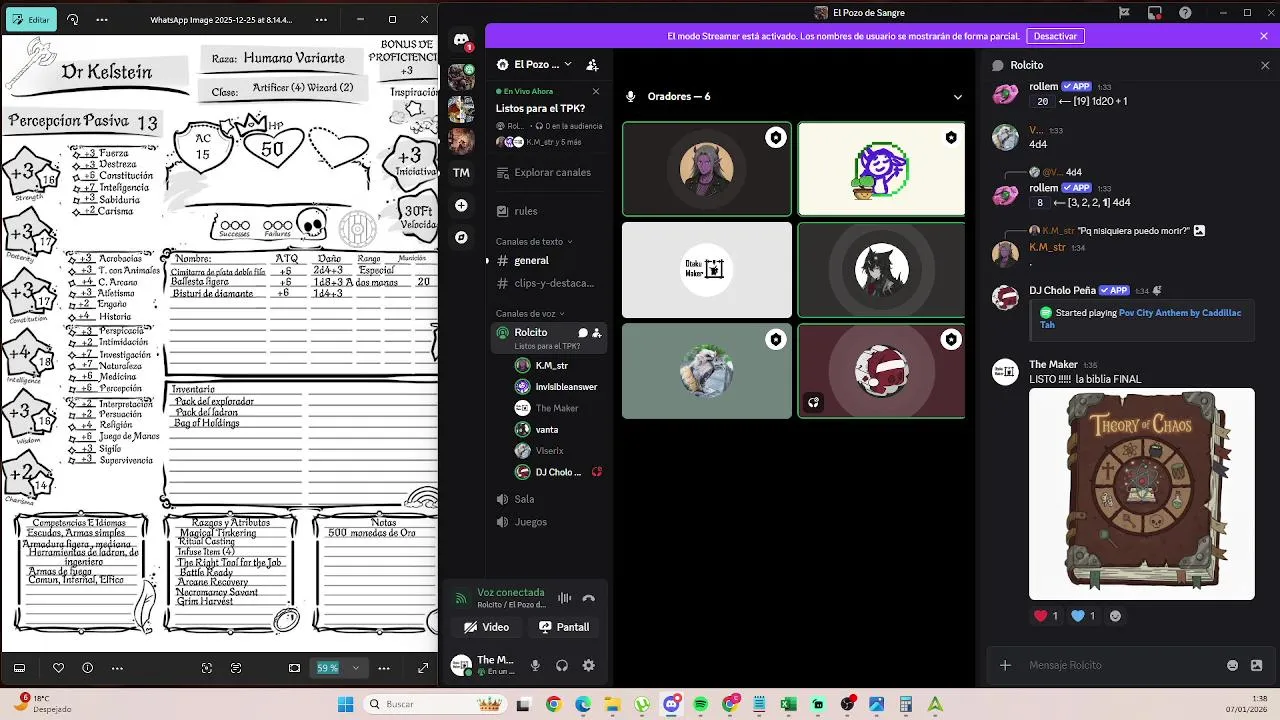Open Discover servers compass icon
Screen dimensions: 1280x720
tap(461, 237)
